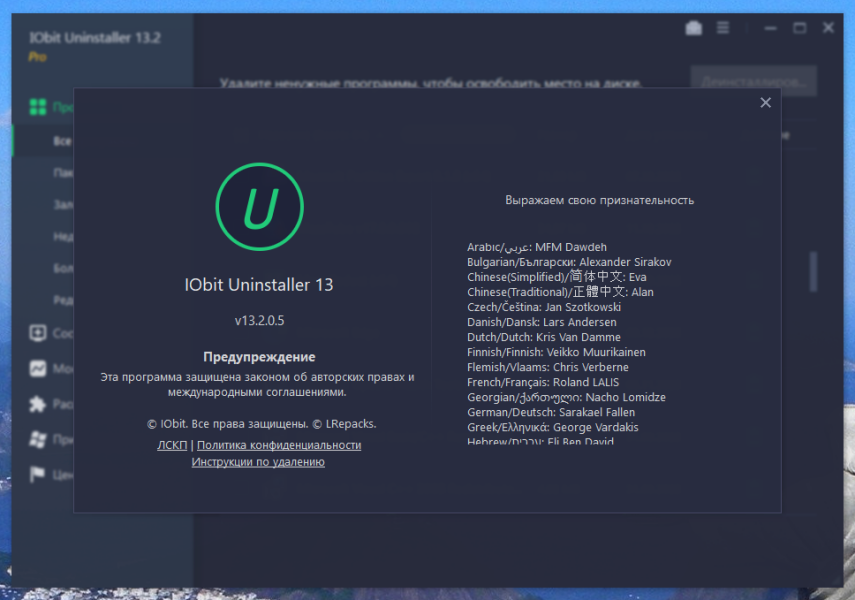This screenshot has width=855, height=600.
Task: Click the blurred Uninstall button at top right
Action: [x=754, y=81]
